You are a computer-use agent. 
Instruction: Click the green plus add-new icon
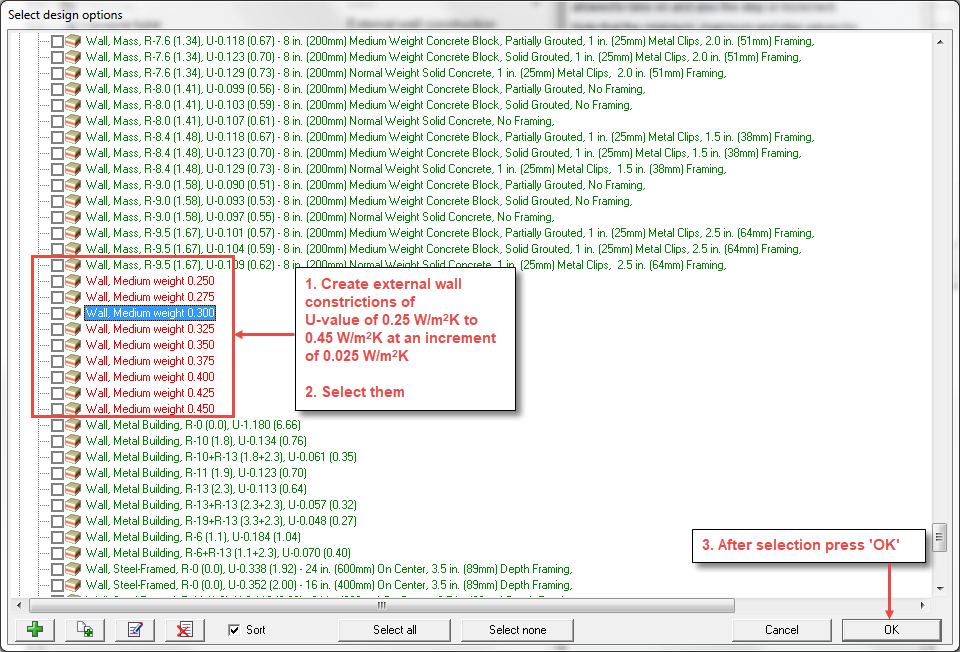pyautogui.click(x=36, y=630)
